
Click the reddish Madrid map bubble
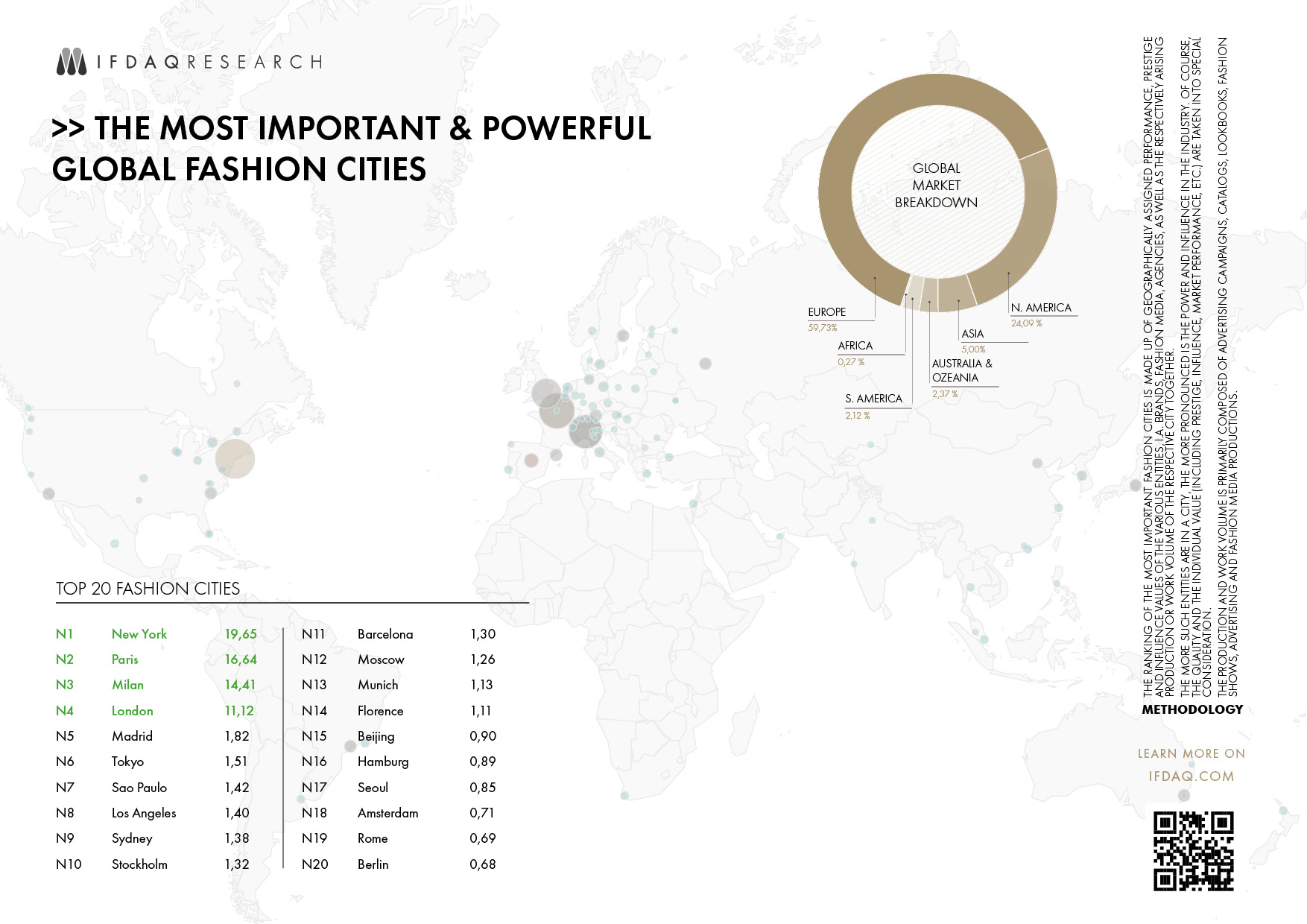click(x=531, y=461)
